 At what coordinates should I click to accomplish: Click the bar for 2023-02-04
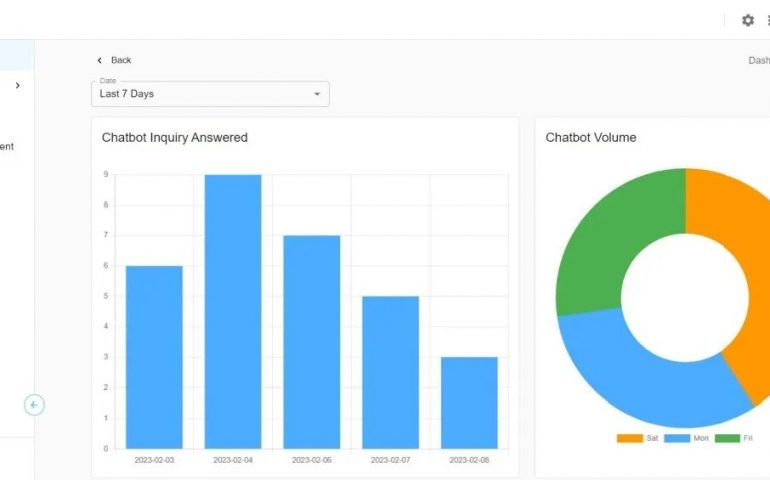(x=233, y=311)
